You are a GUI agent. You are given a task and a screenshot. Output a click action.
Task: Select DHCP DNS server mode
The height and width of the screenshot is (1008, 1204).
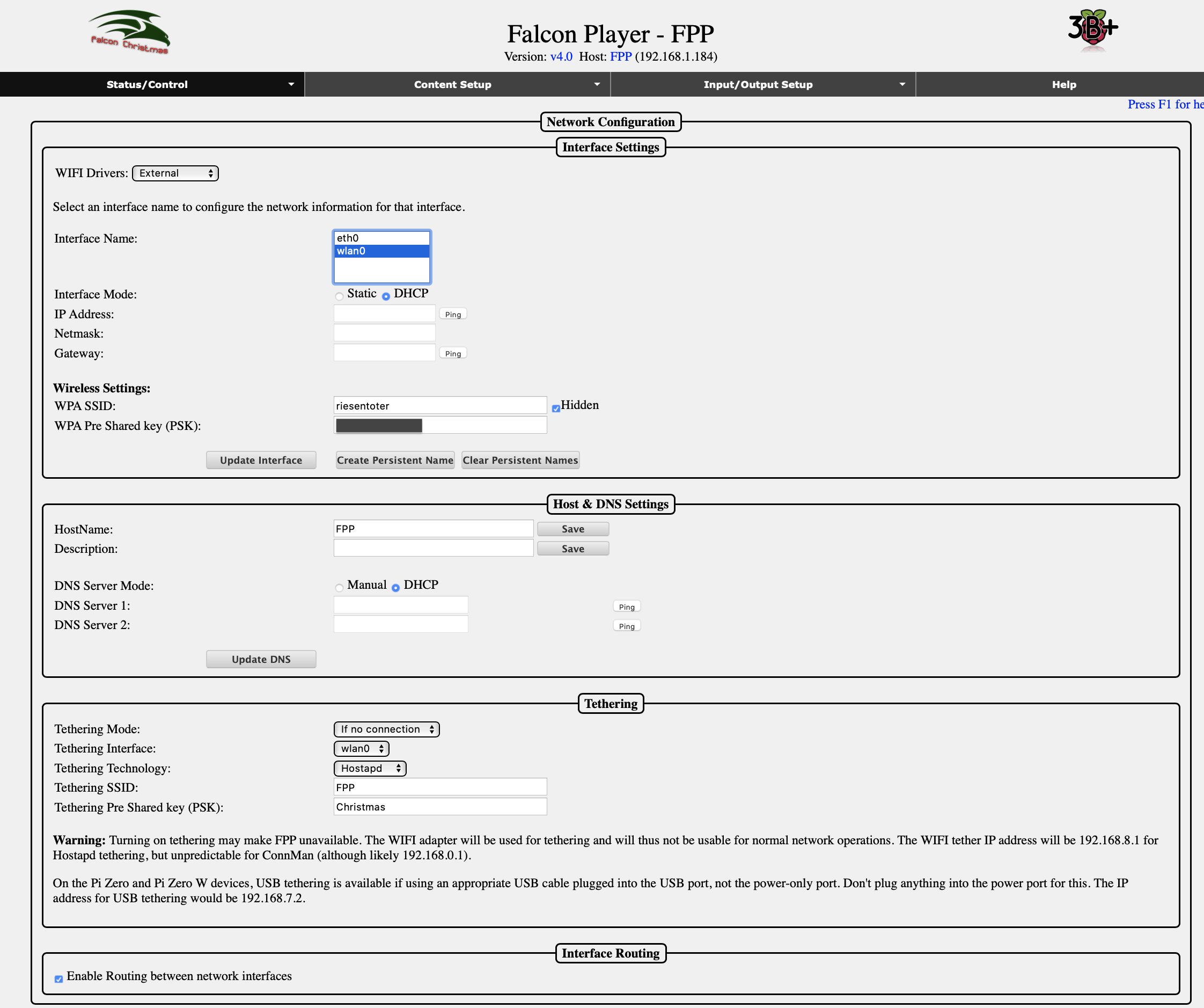[395, 588]
